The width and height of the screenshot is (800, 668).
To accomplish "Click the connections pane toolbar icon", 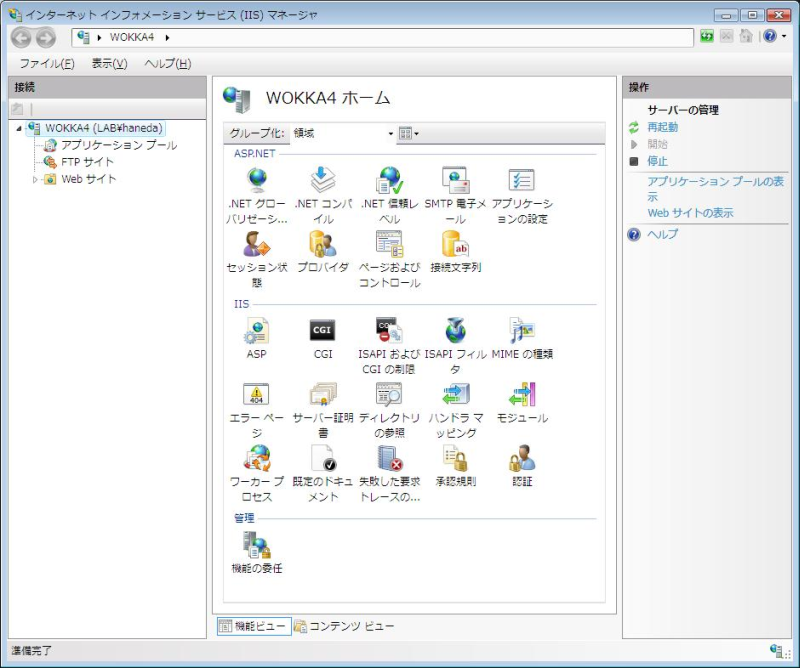I will tap(17, 109).
